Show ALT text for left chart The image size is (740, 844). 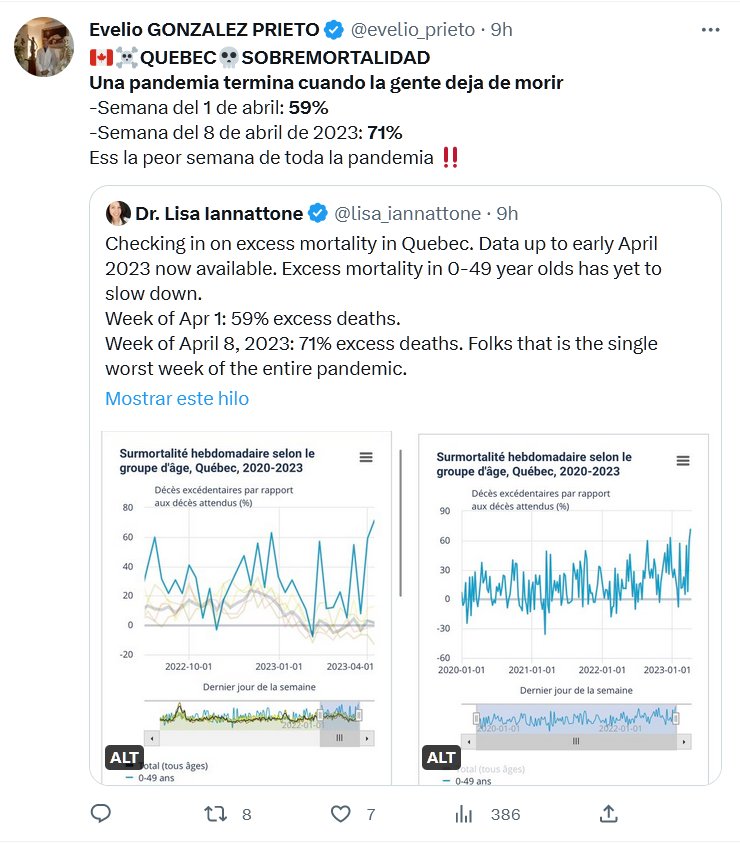tap(125, 758)
